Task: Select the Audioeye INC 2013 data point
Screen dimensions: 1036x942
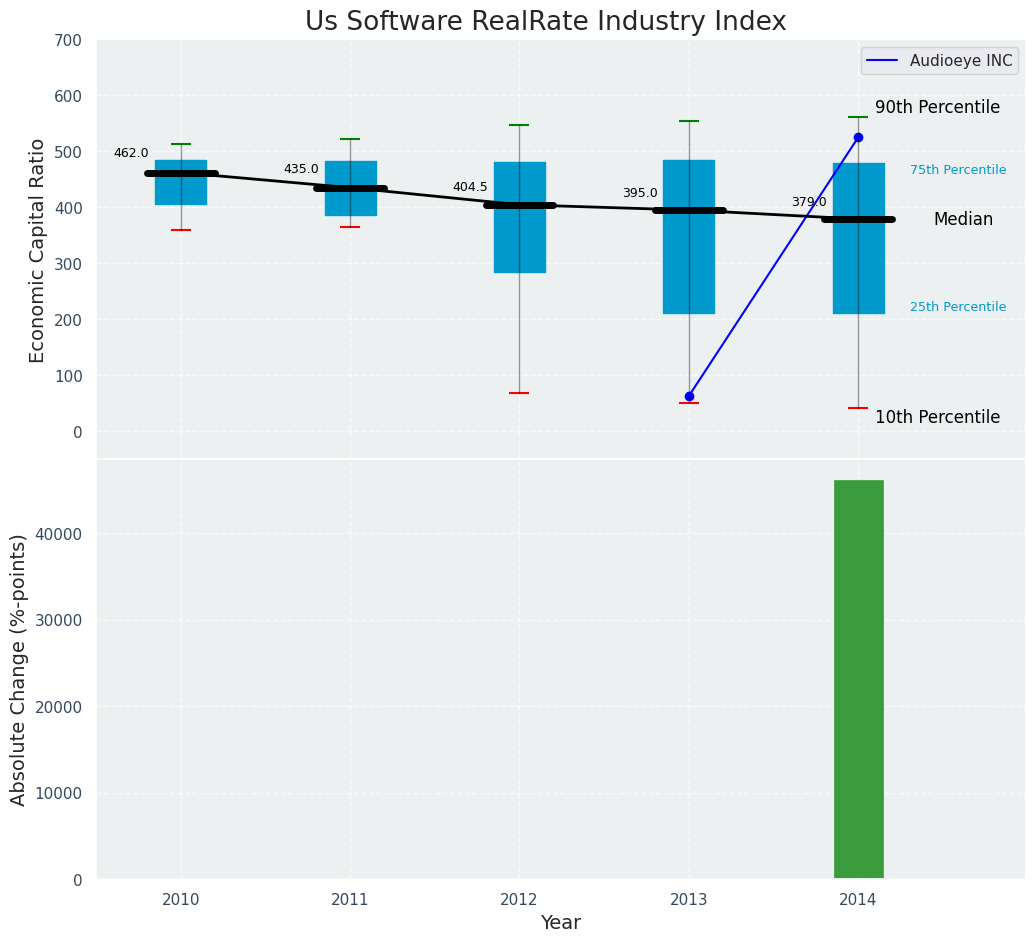Action: 689,396
